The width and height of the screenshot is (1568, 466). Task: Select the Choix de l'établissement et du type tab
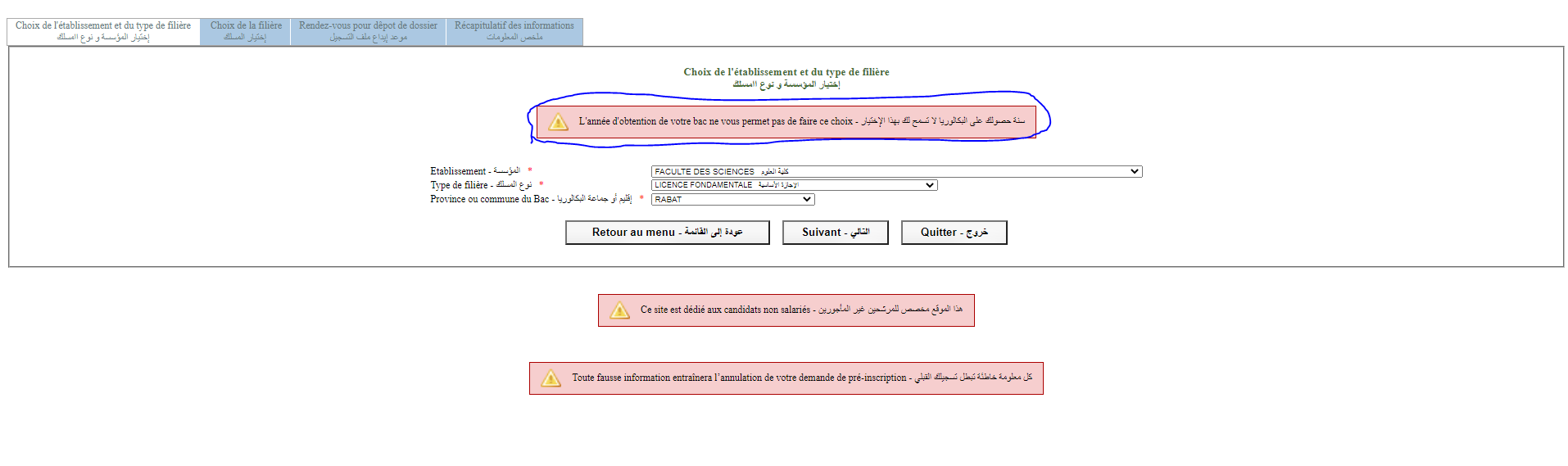103,31
